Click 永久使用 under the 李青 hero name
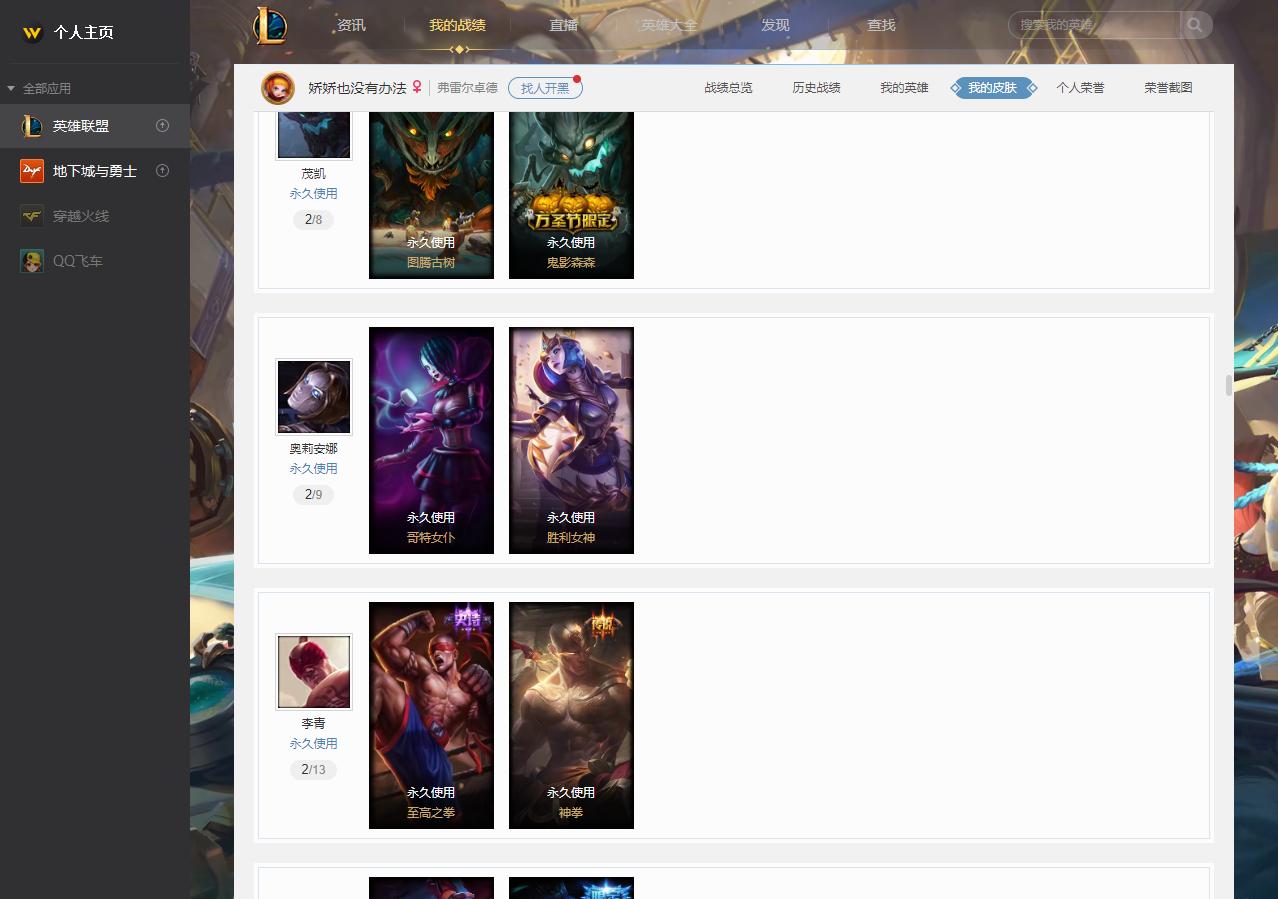 (314, 744)
